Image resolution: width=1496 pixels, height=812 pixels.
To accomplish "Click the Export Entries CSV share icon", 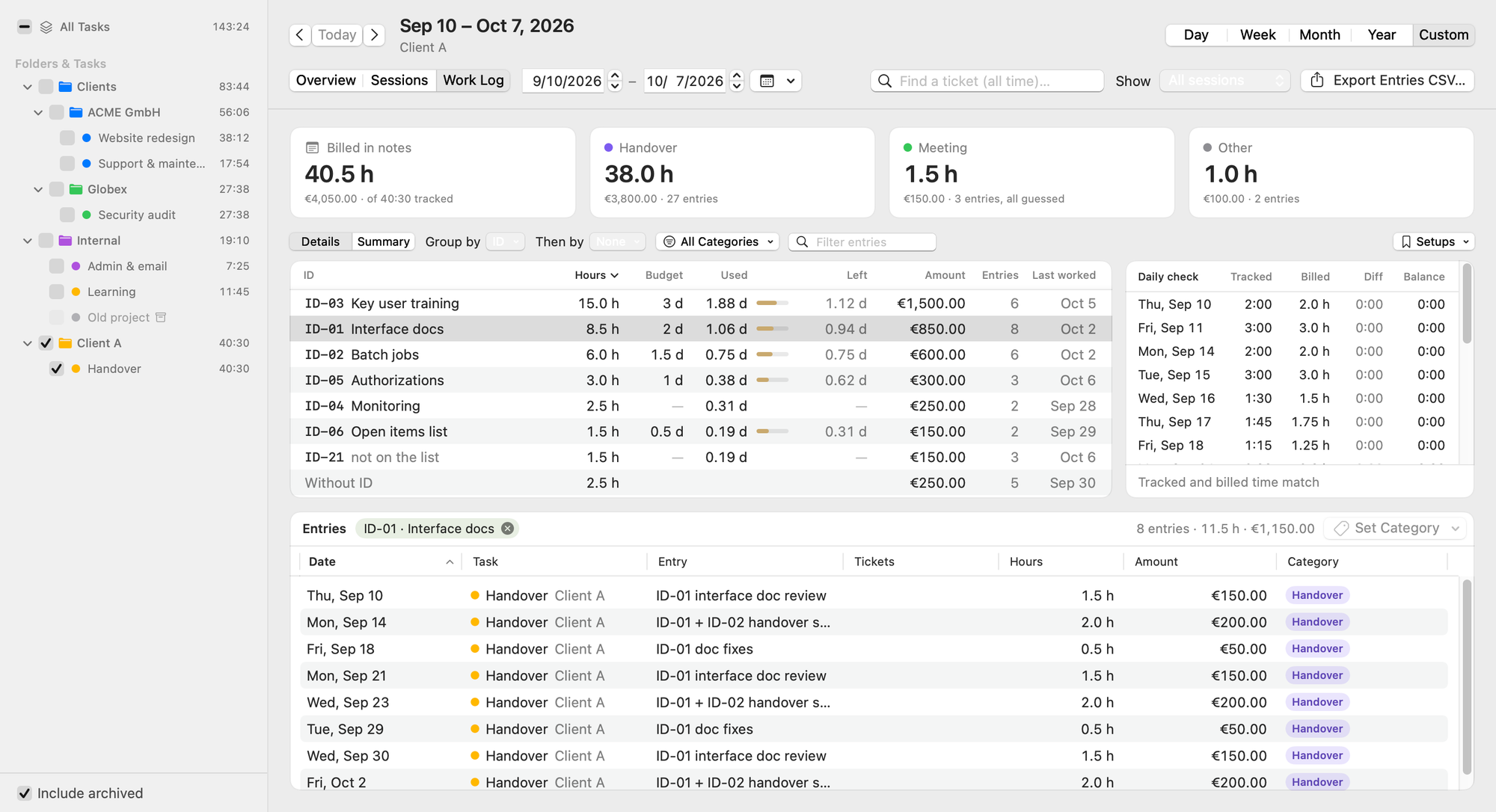I will point(1317,80).
